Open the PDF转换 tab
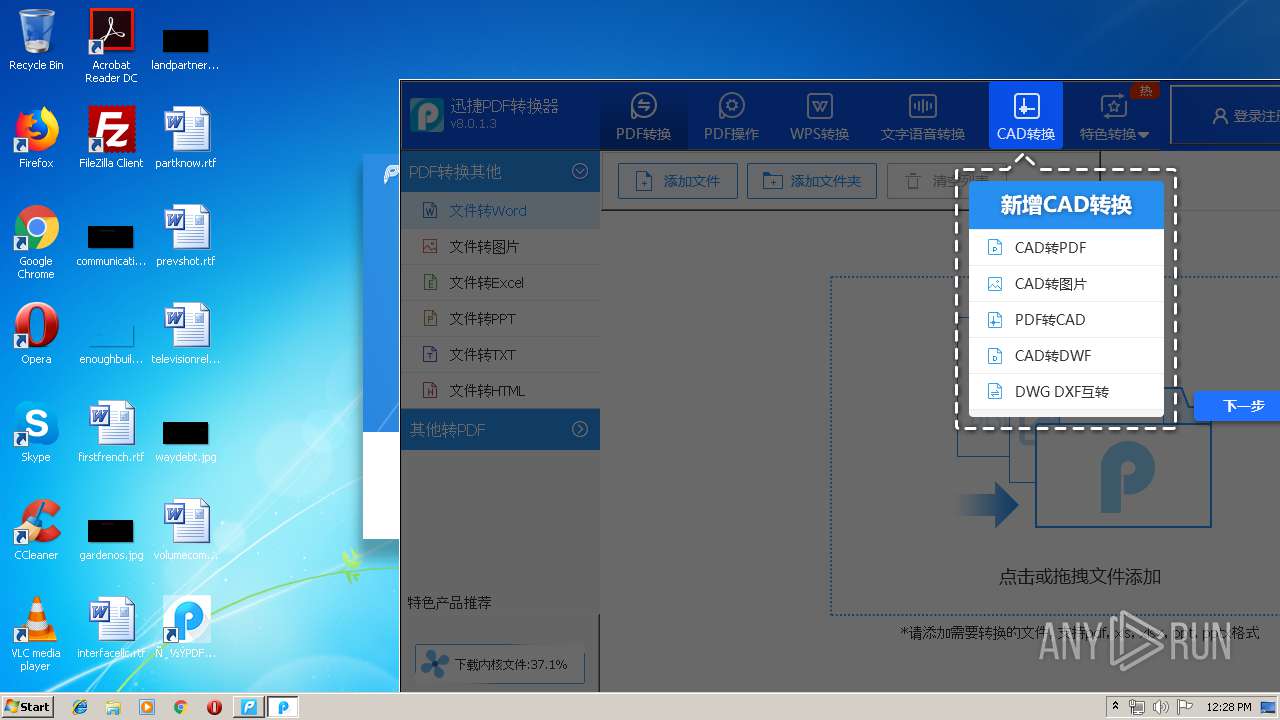The width and height of the screenshot is (1280, 720). pyautogui.click(x=643, y=116)
